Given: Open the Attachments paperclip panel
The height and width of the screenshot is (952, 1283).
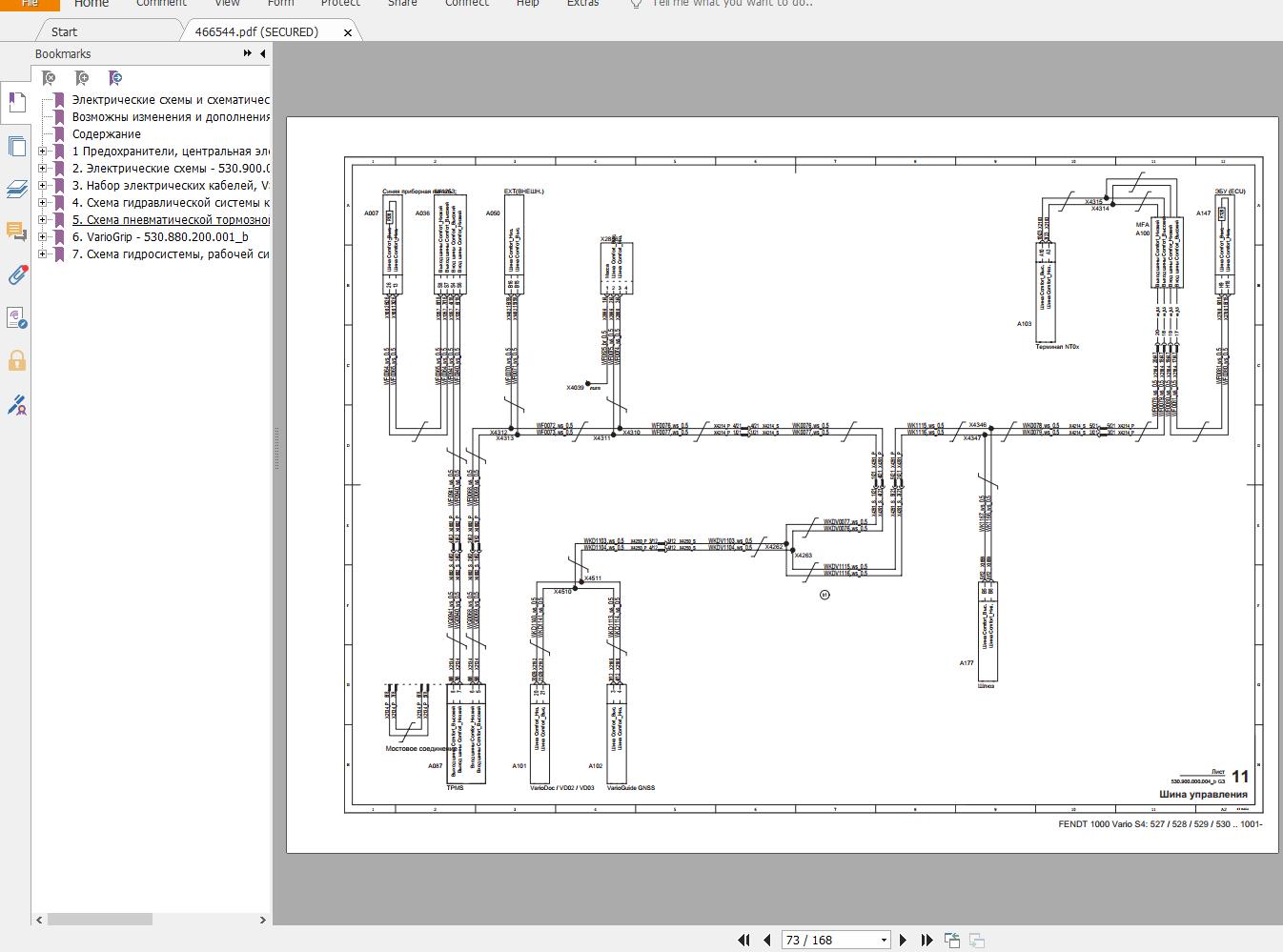Looking at the screenshot, I should [x=15, y=275].
